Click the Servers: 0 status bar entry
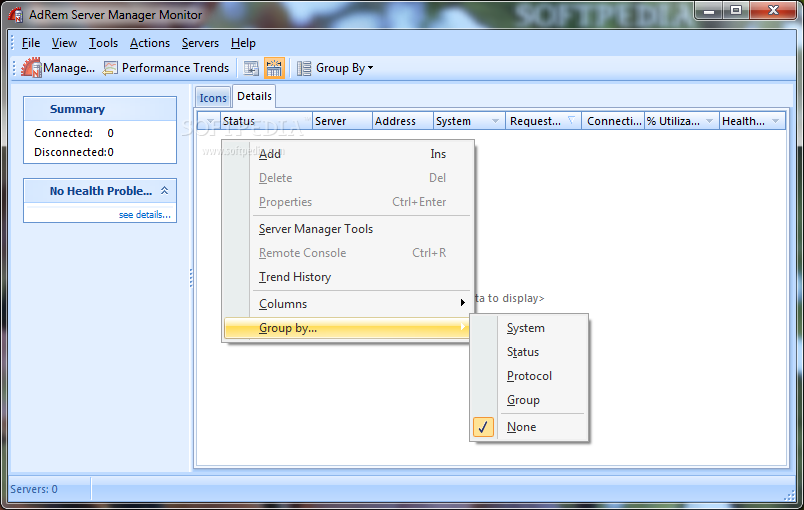 [34, 489]
